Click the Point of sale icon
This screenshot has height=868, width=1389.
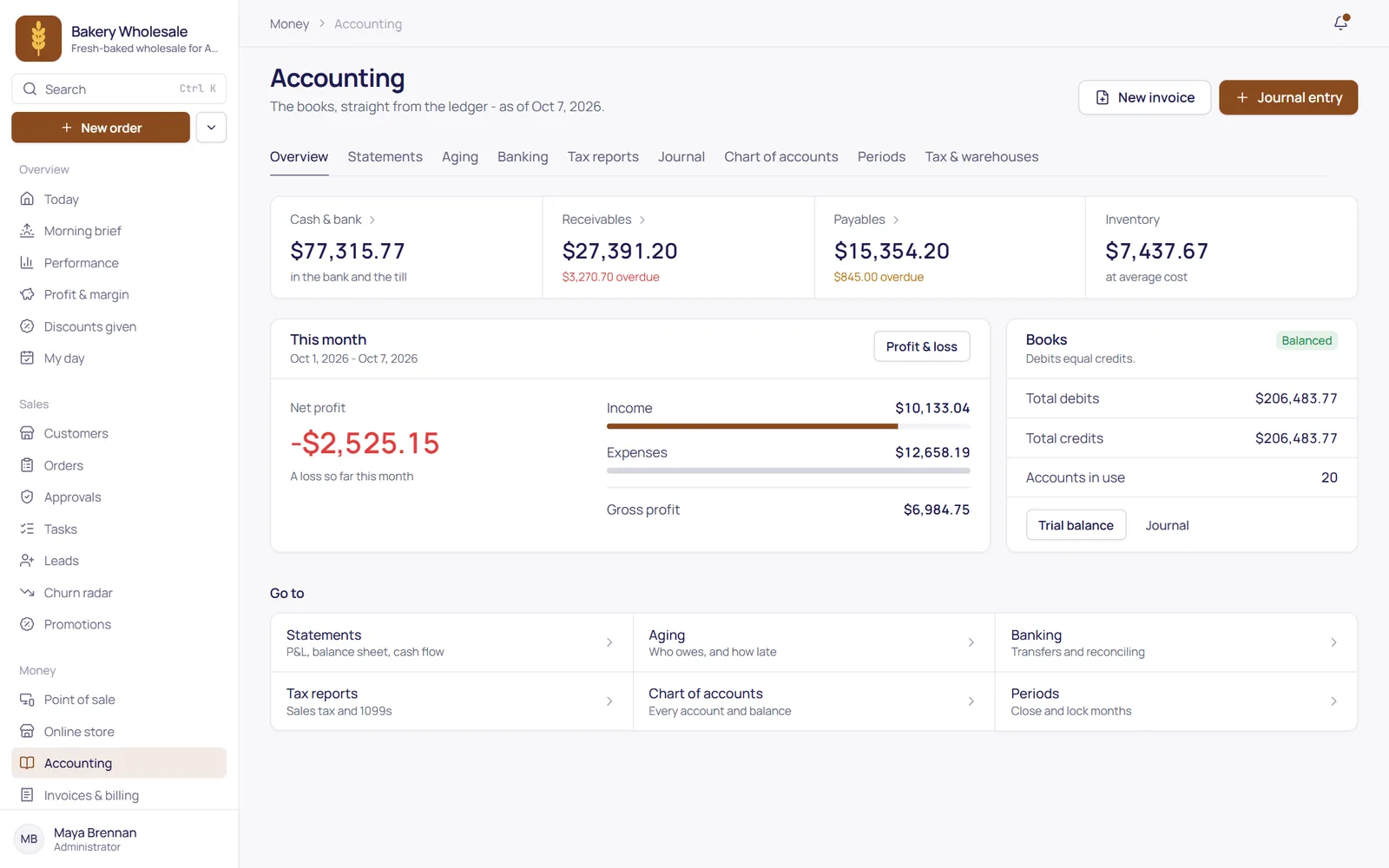pos(27,700)
